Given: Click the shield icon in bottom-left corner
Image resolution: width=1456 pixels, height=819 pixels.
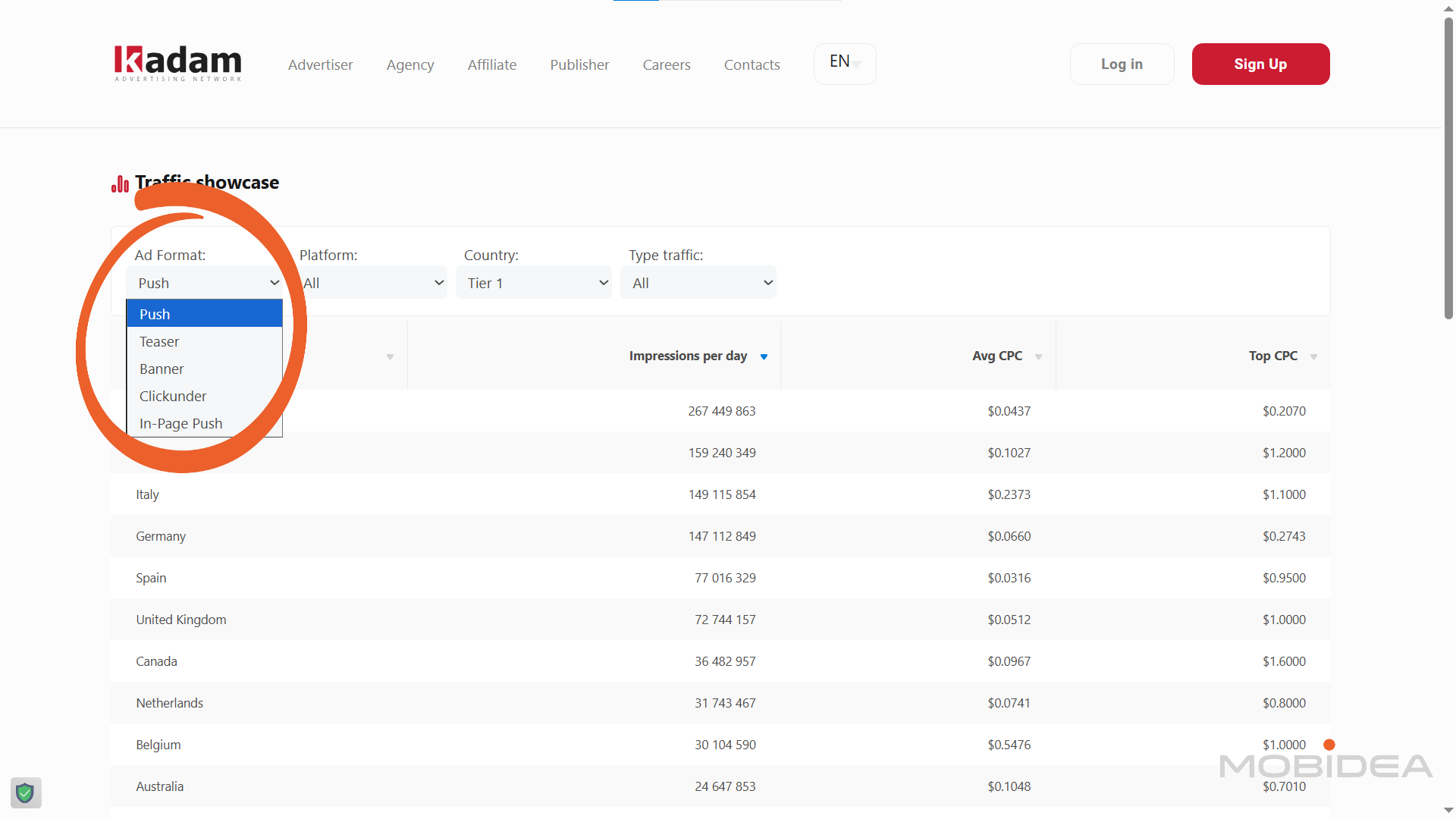Looking at the screenshot, I should 26,793.
